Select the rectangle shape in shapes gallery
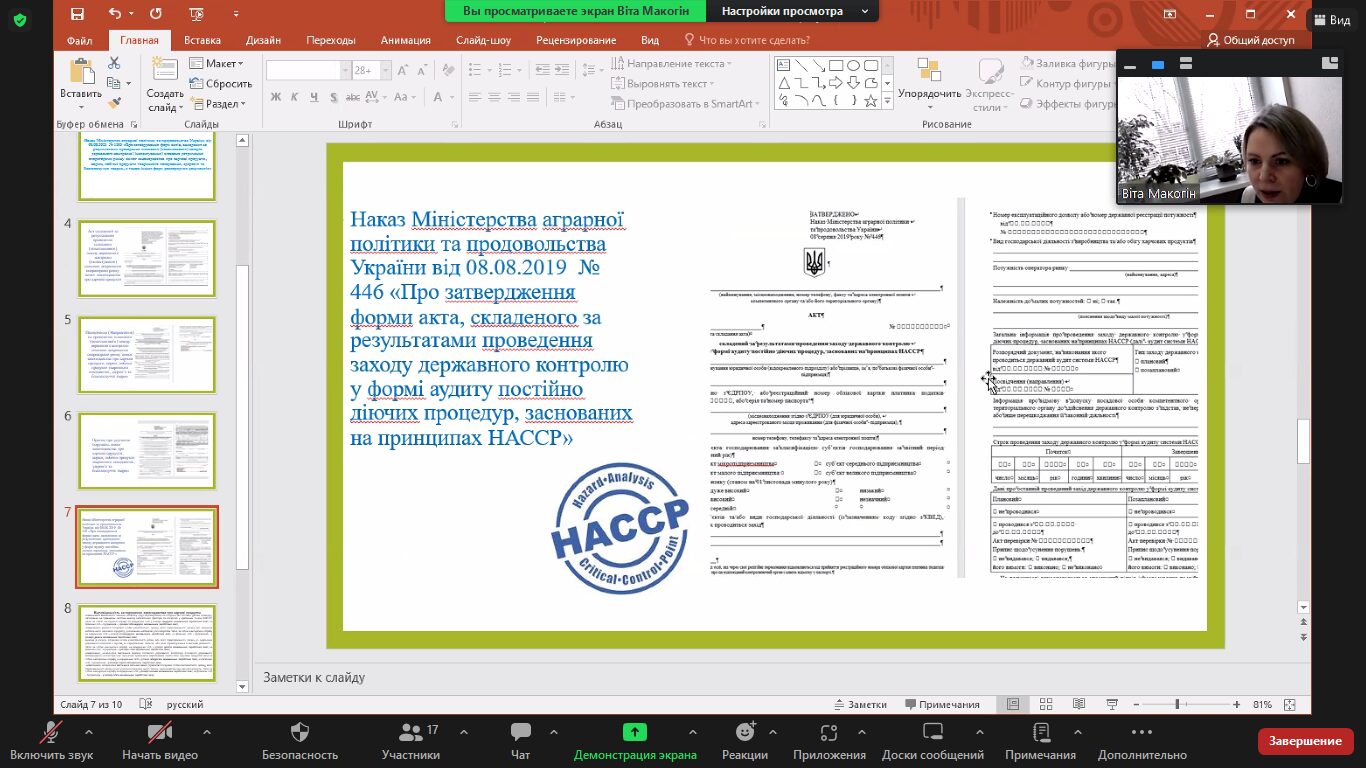Viewport: 1366px width, 768px height. click(836, 65)
